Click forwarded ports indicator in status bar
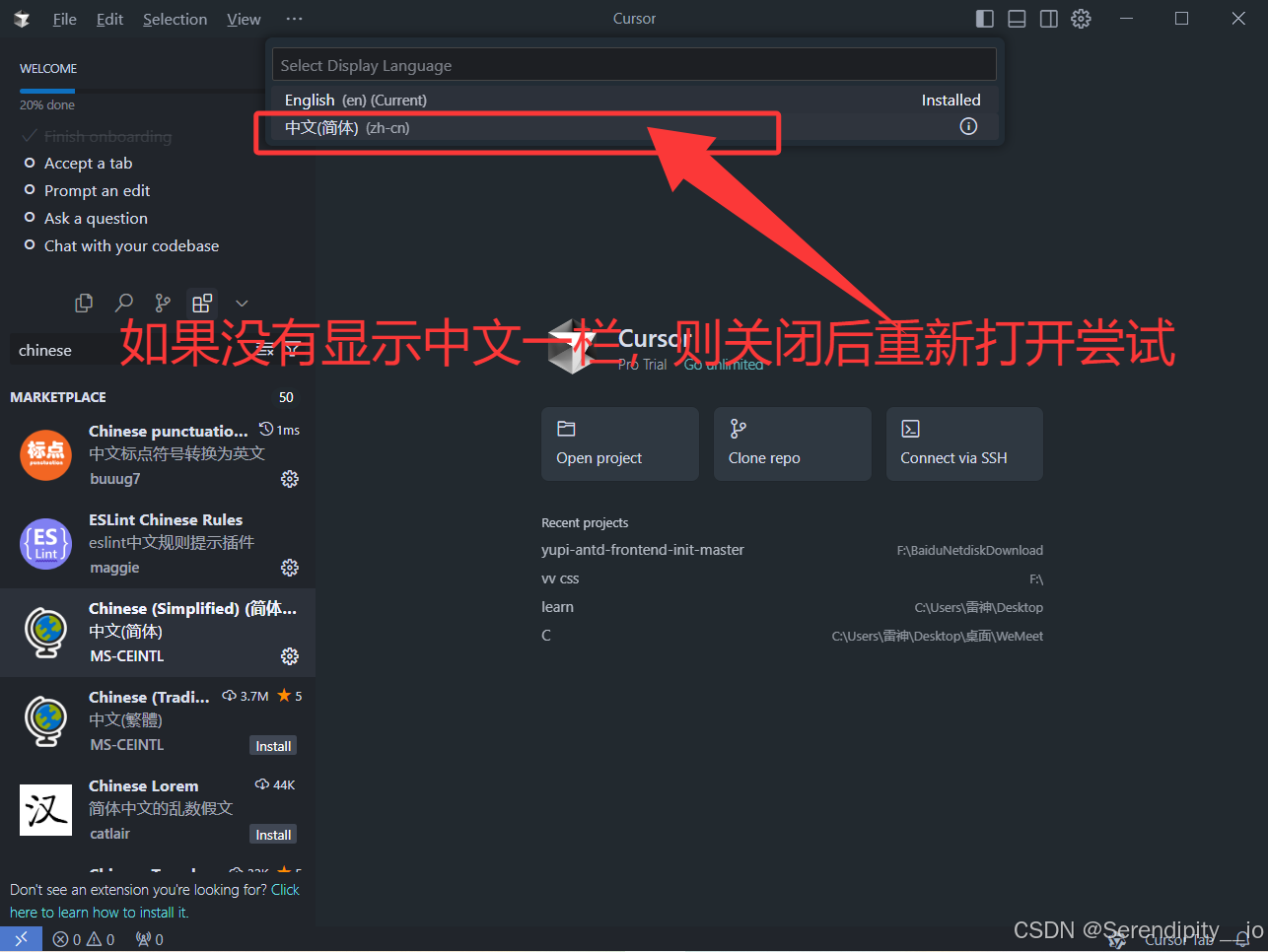 (x=150, y=939)
